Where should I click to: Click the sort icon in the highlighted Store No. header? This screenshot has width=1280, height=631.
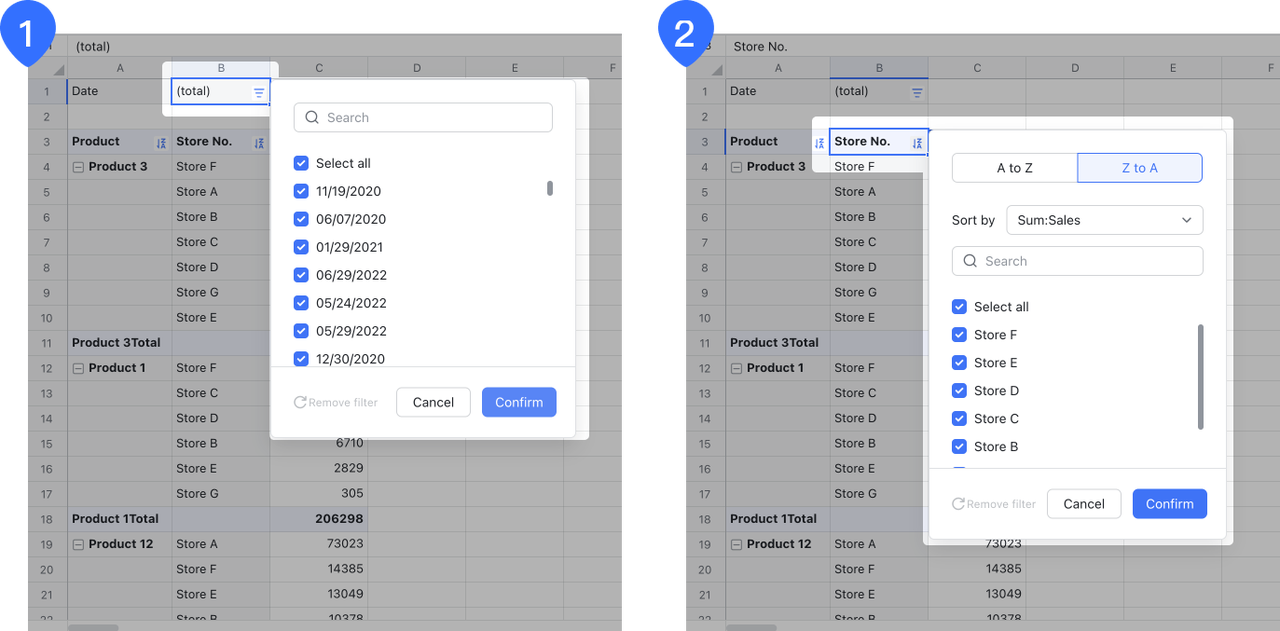(x=917, y=143)
